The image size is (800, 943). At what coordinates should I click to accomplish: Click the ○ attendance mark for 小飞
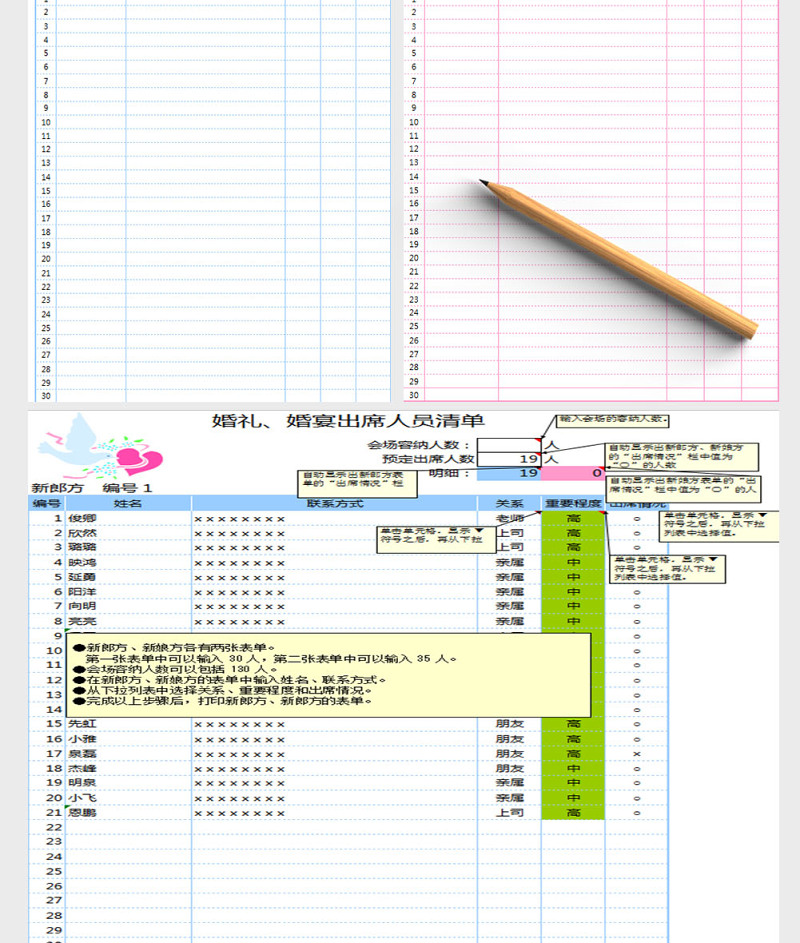(x=637, y=798)
